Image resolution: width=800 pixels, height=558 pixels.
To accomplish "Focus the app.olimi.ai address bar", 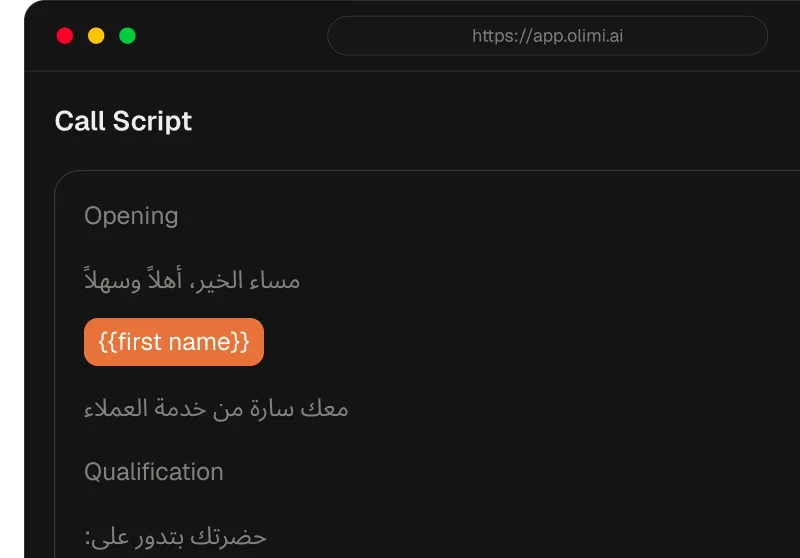I will (547, 36).
